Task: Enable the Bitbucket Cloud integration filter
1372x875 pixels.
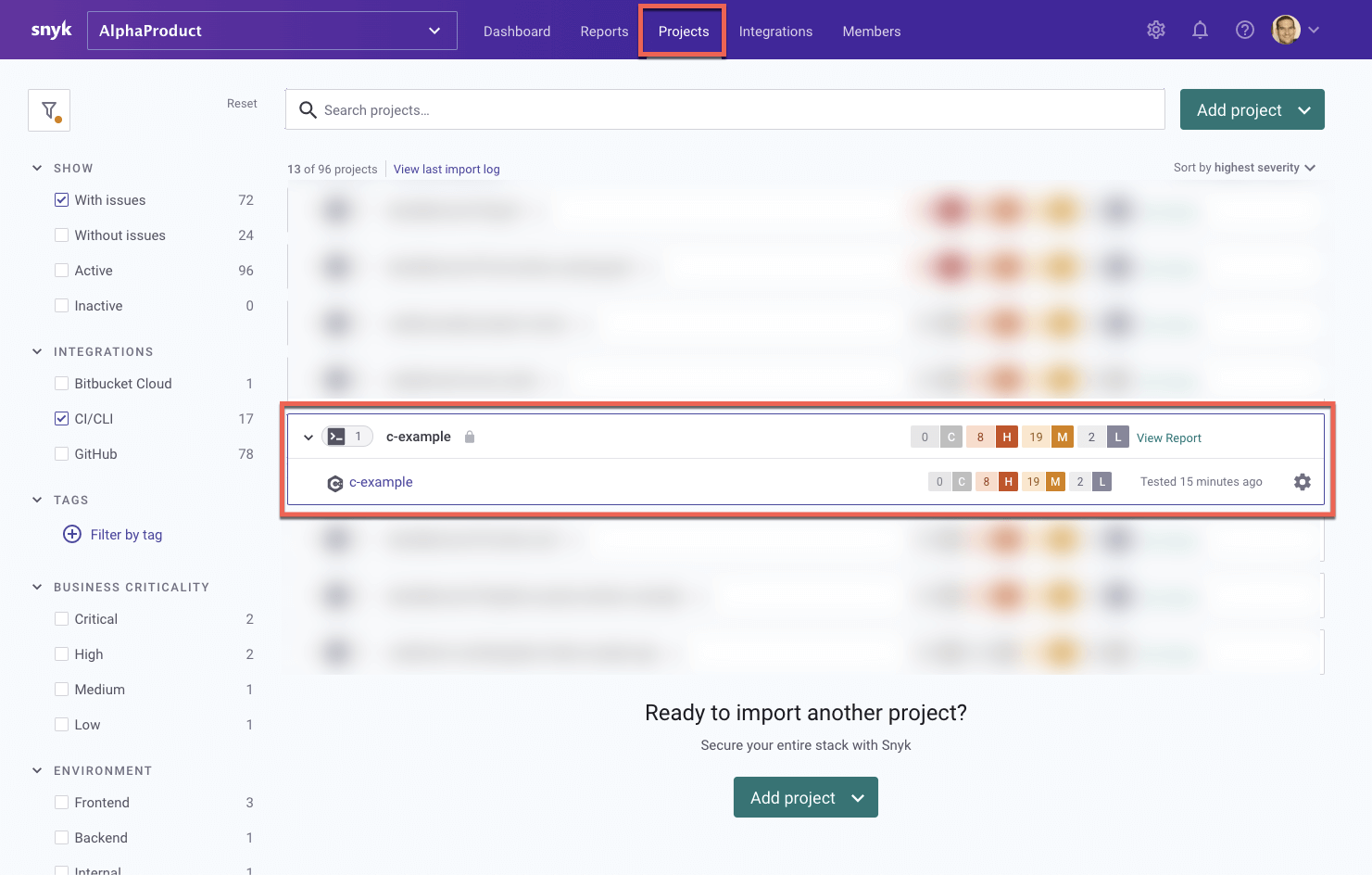Action: [62, 384]
